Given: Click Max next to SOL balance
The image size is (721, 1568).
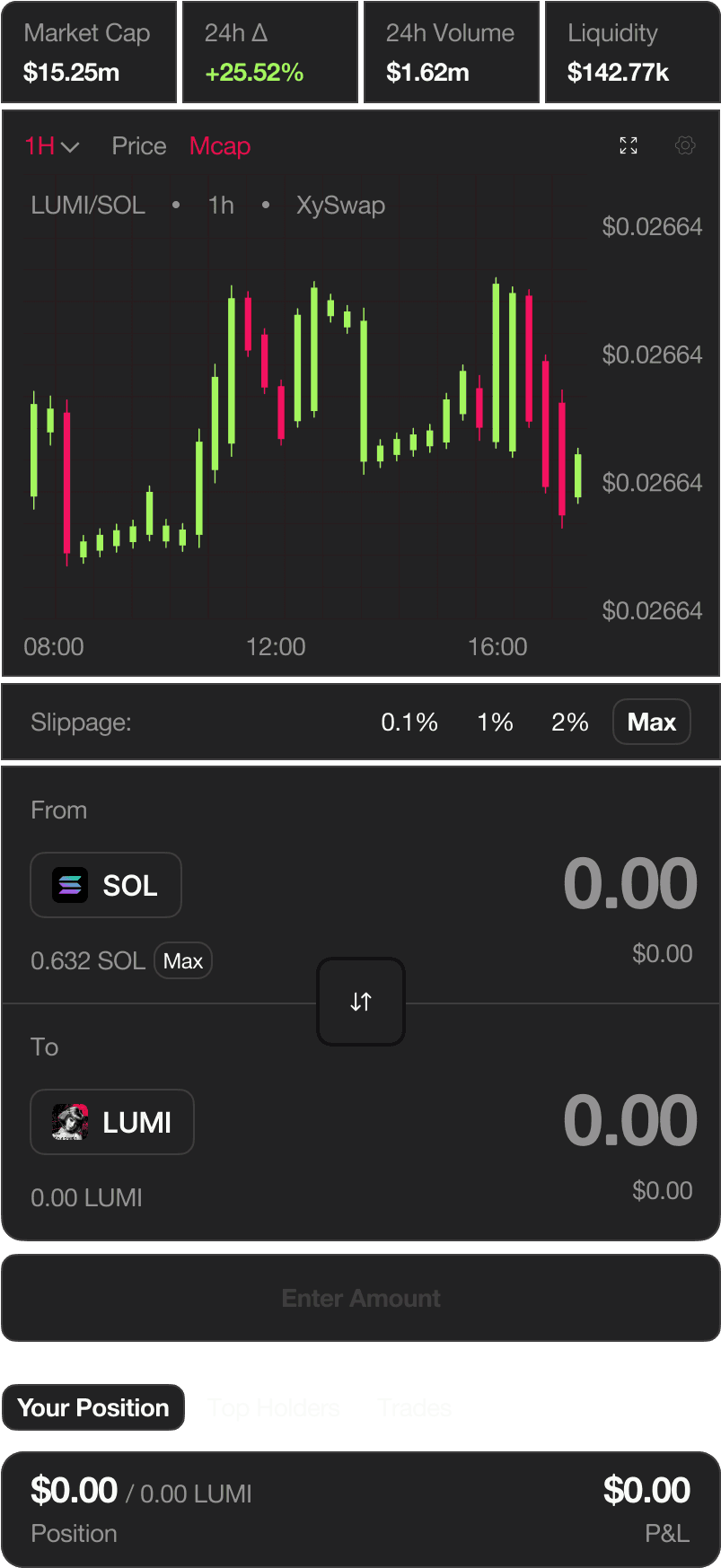Looking at the screenshot, I should point(183,961).
